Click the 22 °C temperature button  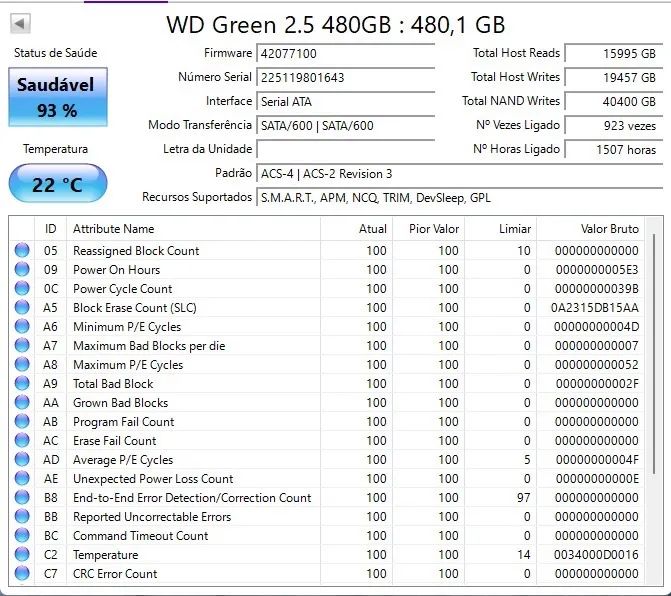point(58,184)
